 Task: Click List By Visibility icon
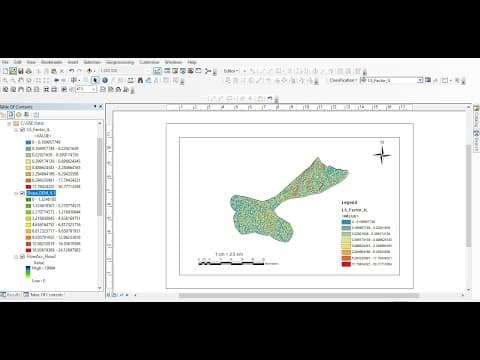pyautogui.click(x=19, y=115)
